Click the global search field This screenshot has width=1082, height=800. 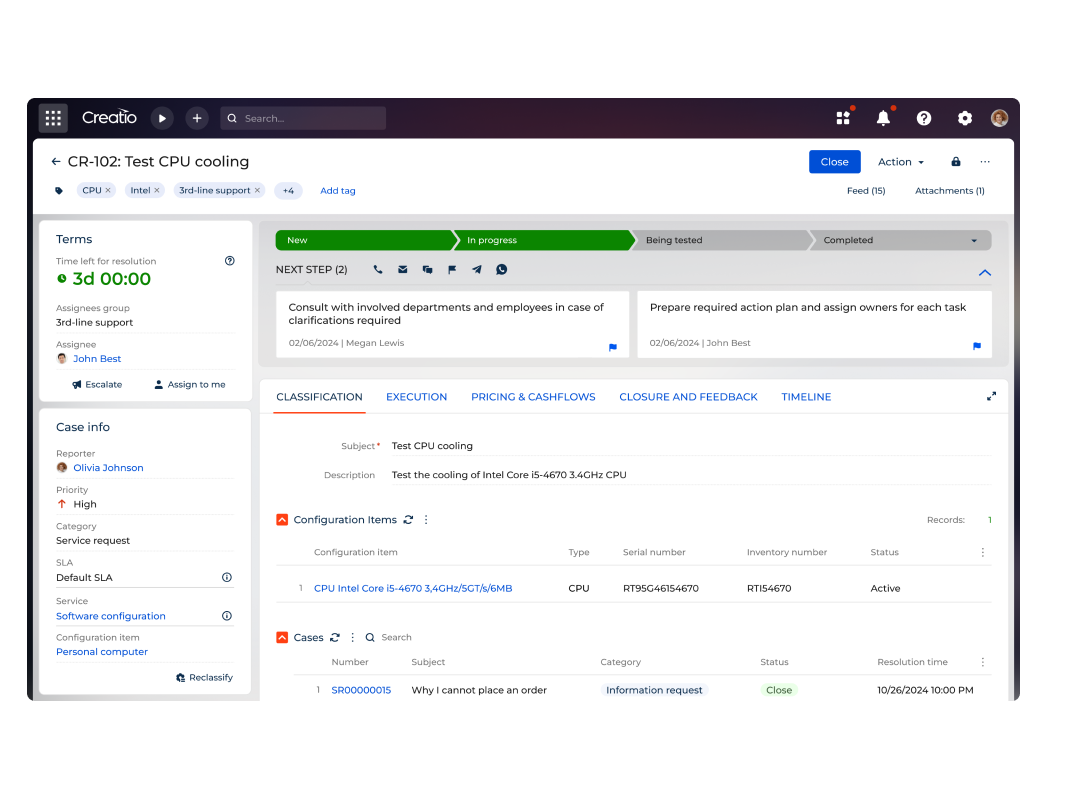click(303, 117)
